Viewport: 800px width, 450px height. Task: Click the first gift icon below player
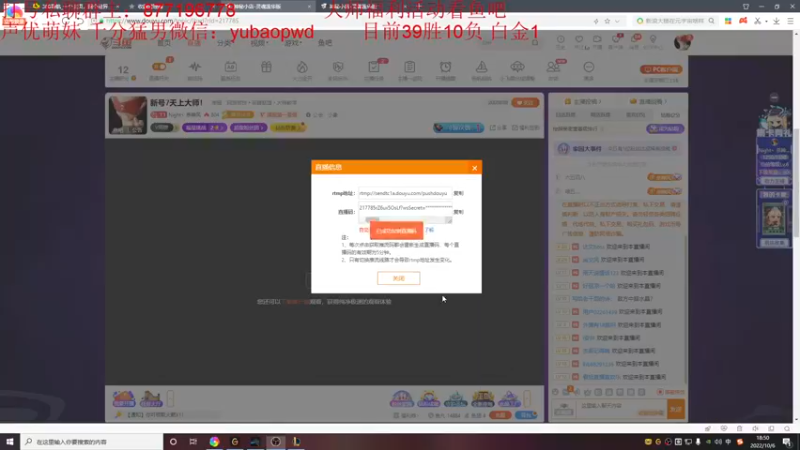click(123, 398)
